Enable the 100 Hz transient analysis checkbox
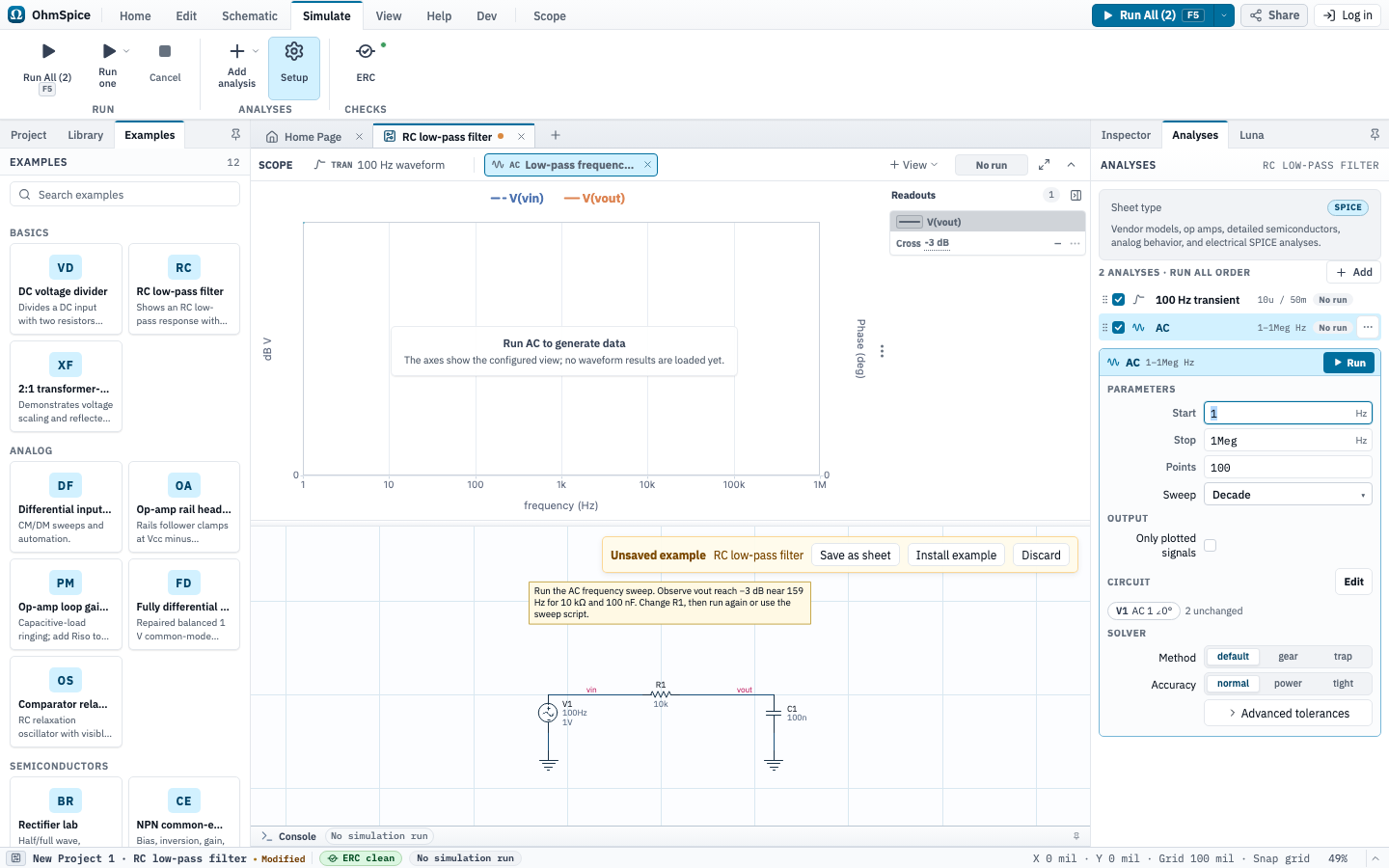This screenshot has width=1389, height=868. 1119,300
